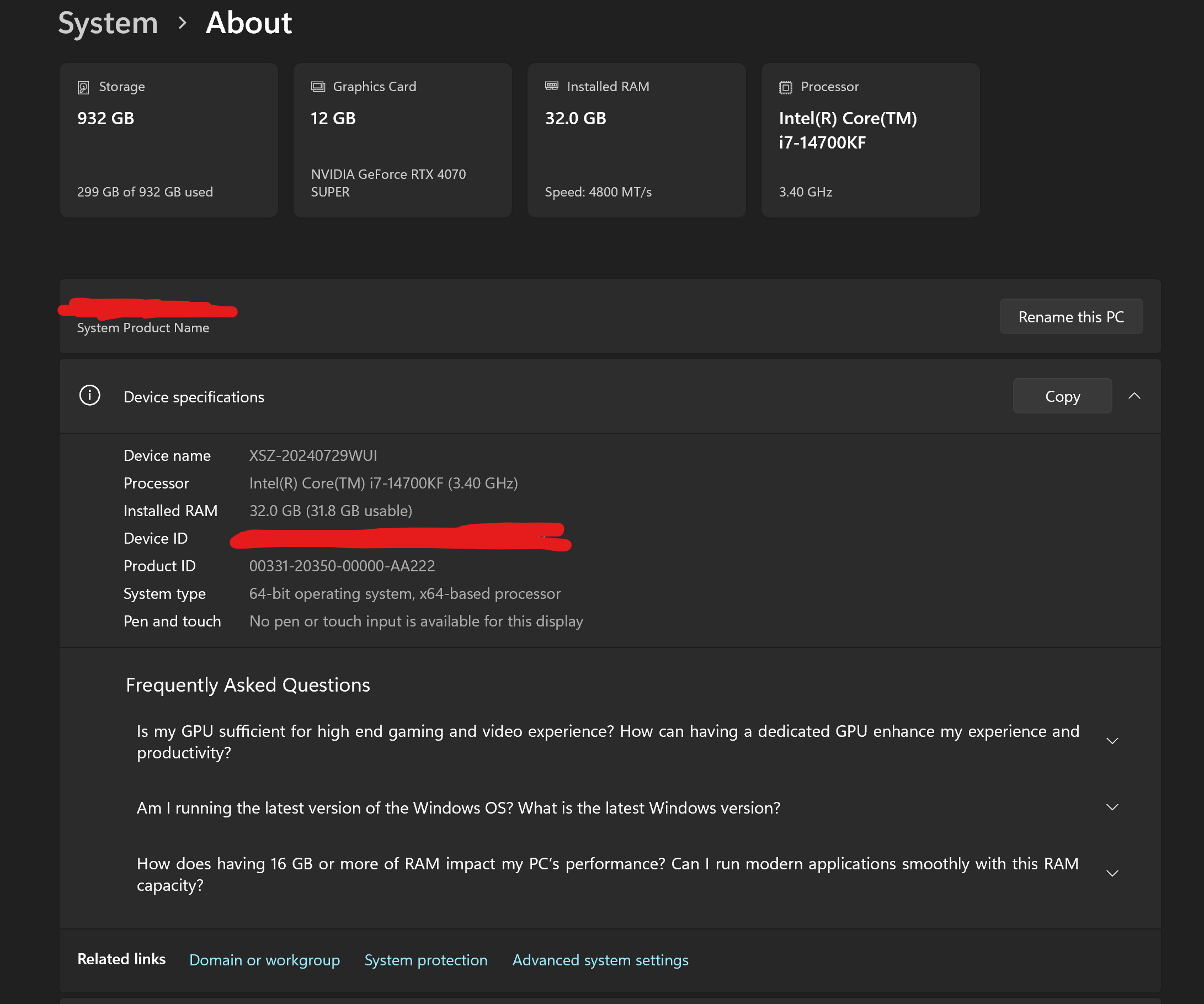Expand the latest Windows version FAQ
Screen dimensions: 1204x1004
click(x=1112, y=808)
